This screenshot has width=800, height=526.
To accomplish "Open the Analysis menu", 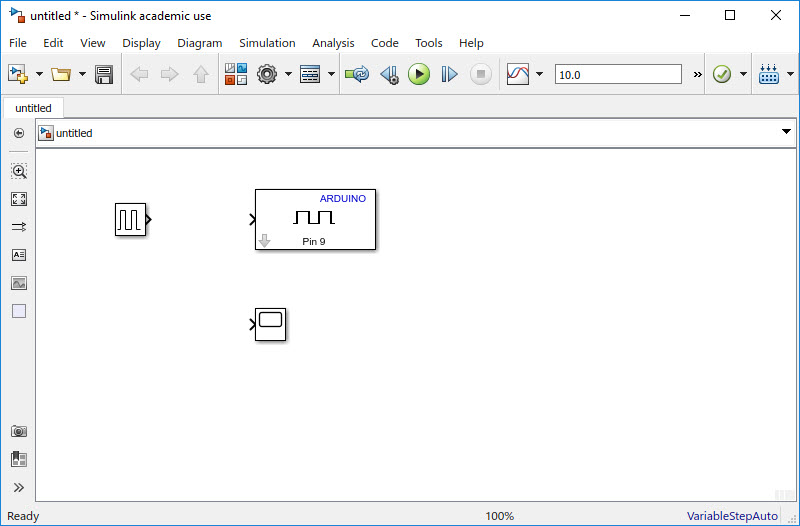I will (x=333, y=43).
